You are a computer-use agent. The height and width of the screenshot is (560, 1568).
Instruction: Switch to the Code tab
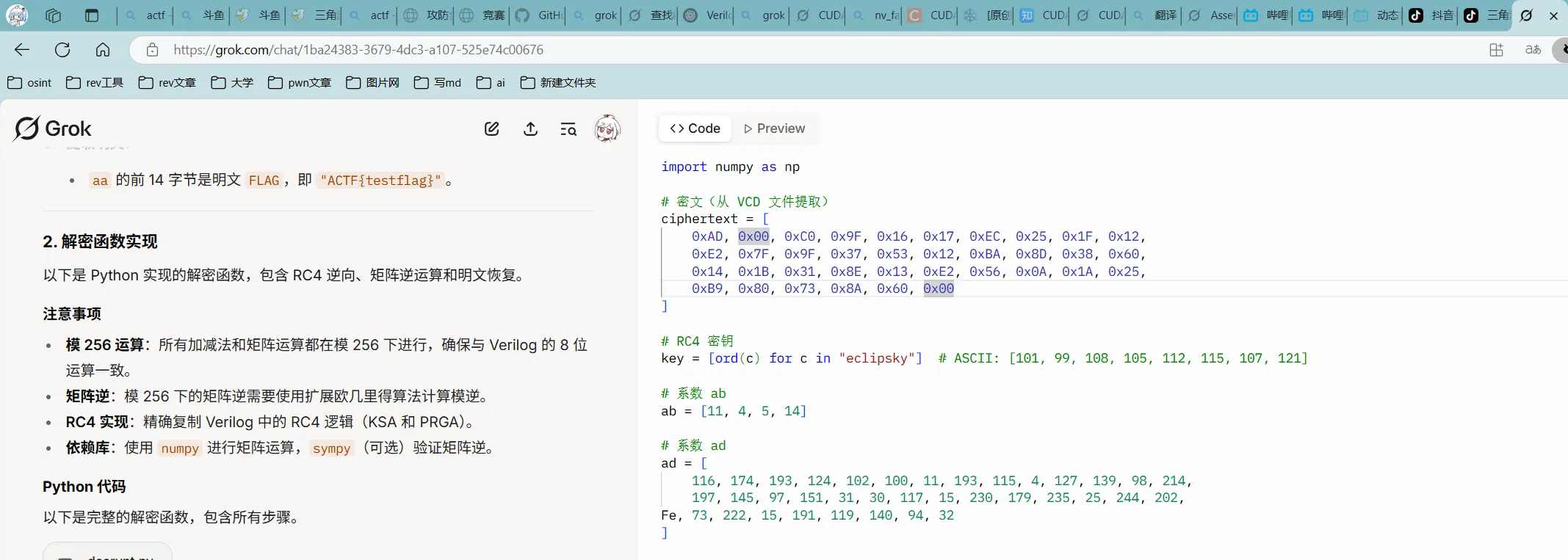click(x=695, y=128)
